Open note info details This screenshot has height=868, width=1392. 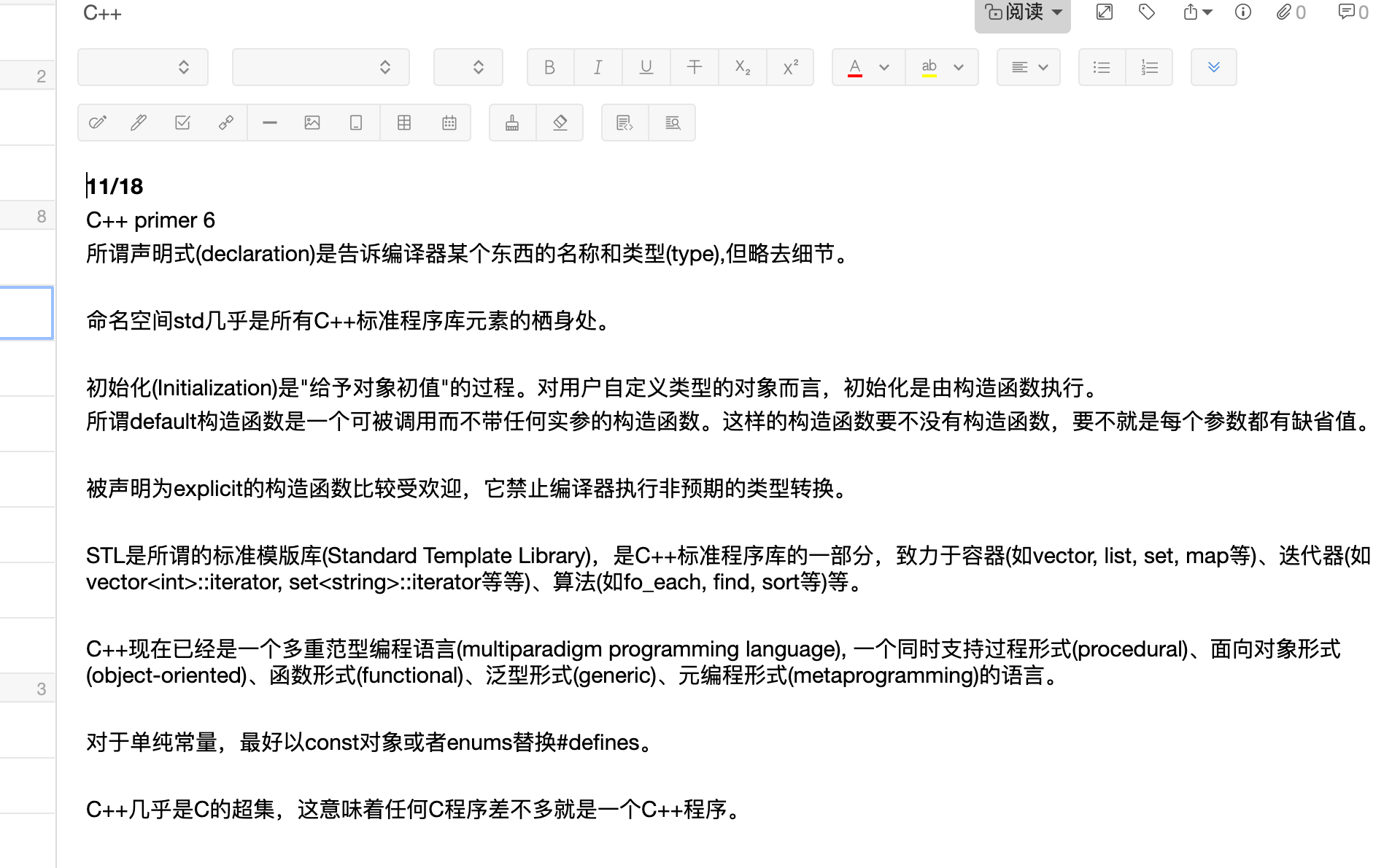(1242, 12)
